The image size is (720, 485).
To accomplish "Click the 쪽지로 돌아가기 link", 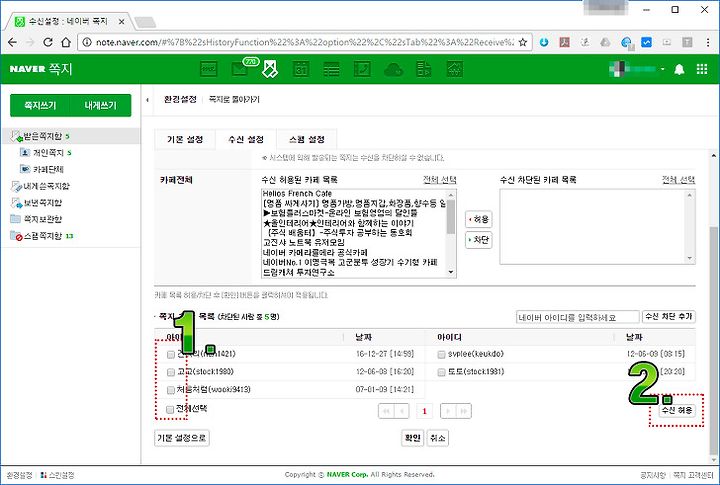I will coord(234,99).
